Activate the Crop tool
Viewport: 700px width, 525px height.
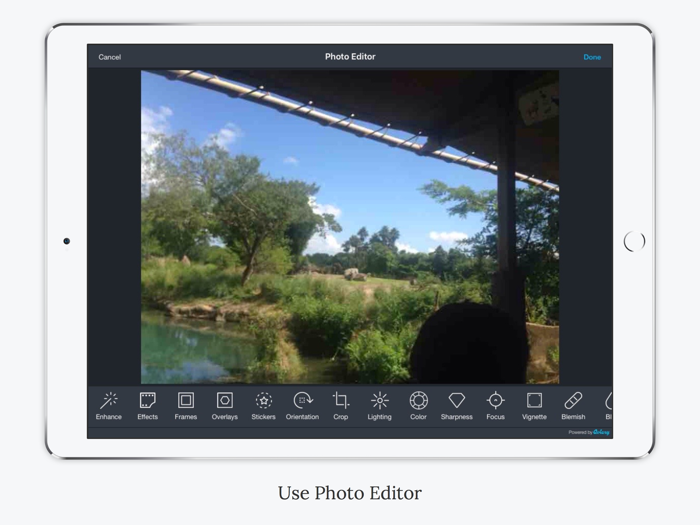click(341, 406)
